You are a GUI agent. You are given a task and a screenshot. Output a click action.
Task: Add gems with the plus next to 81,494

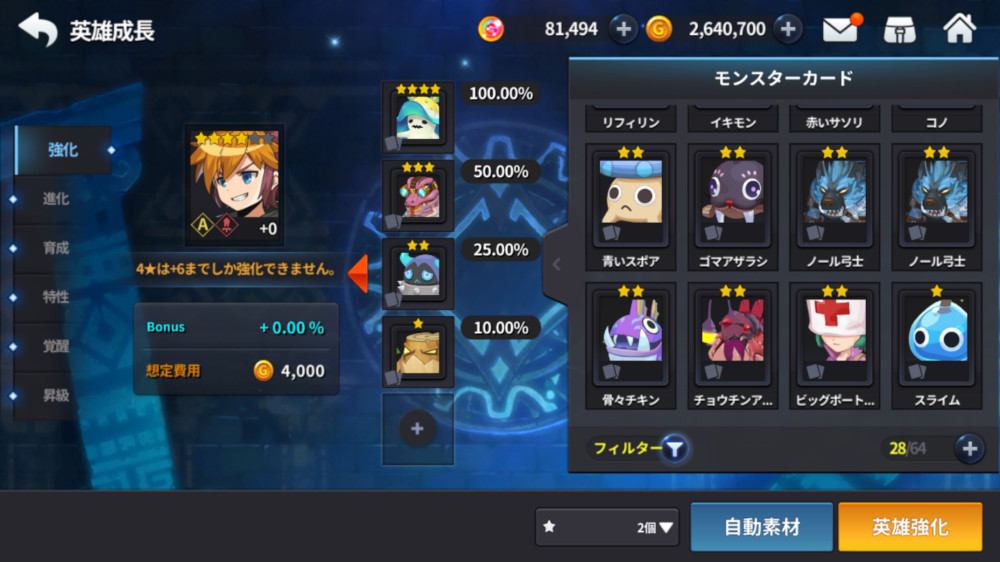tap(624, 29)
